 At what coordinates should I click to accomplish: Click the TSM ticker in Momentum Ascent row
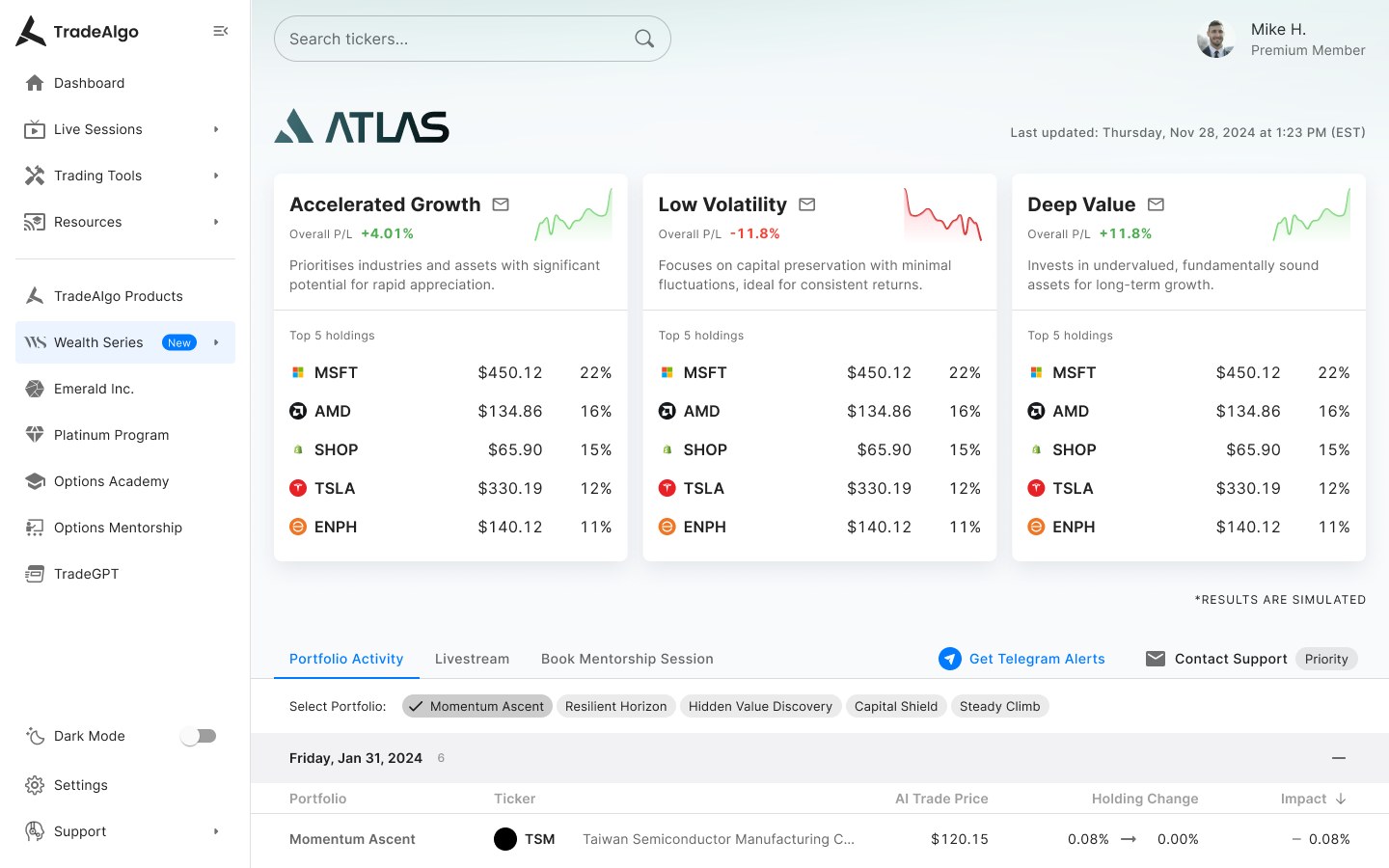tap(539, 839)
